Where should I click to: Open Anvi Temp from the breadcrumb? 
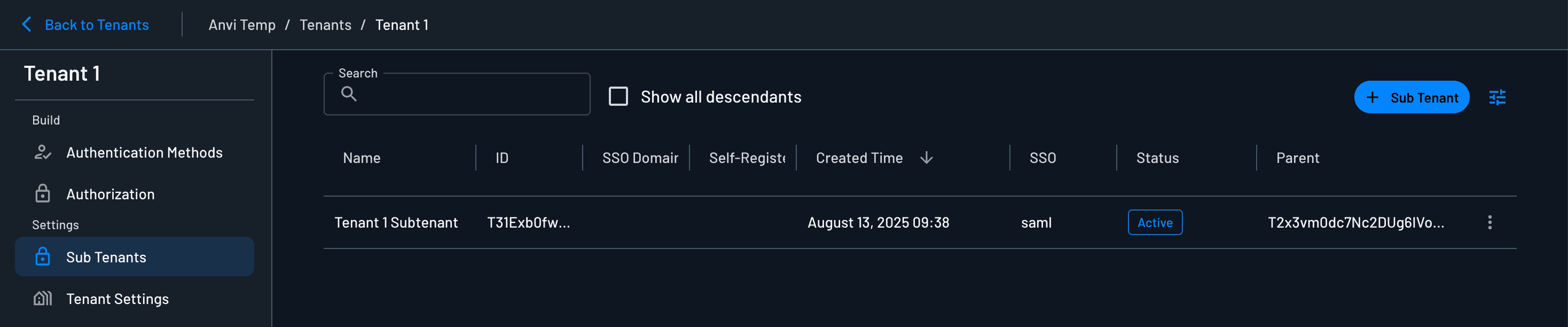(x=241, y=25)
